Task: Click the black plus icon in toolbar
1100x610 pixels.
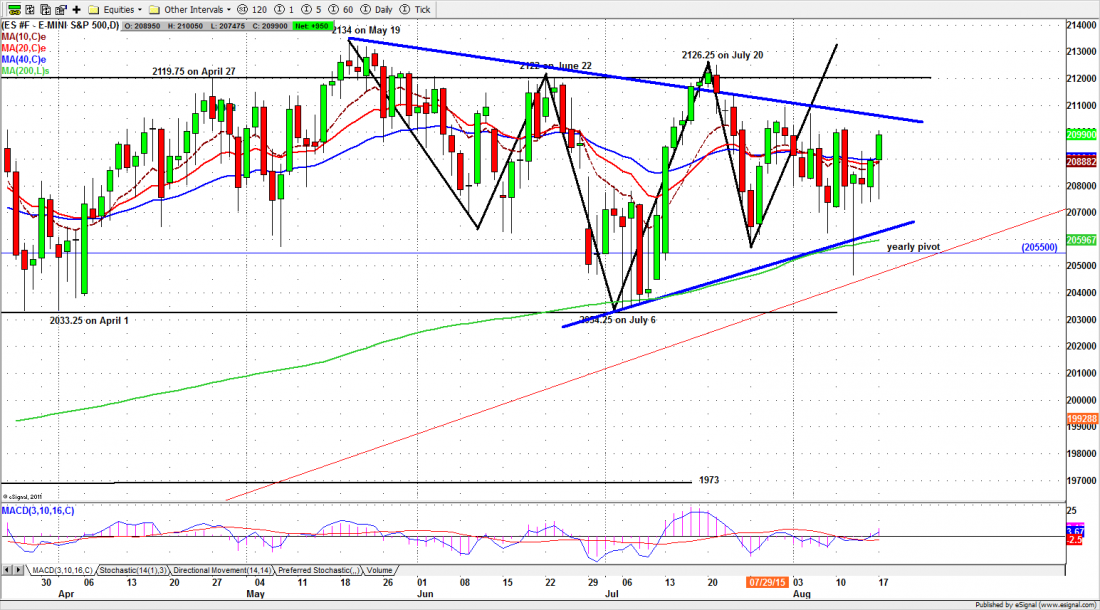Action: [x=76, y=8]
